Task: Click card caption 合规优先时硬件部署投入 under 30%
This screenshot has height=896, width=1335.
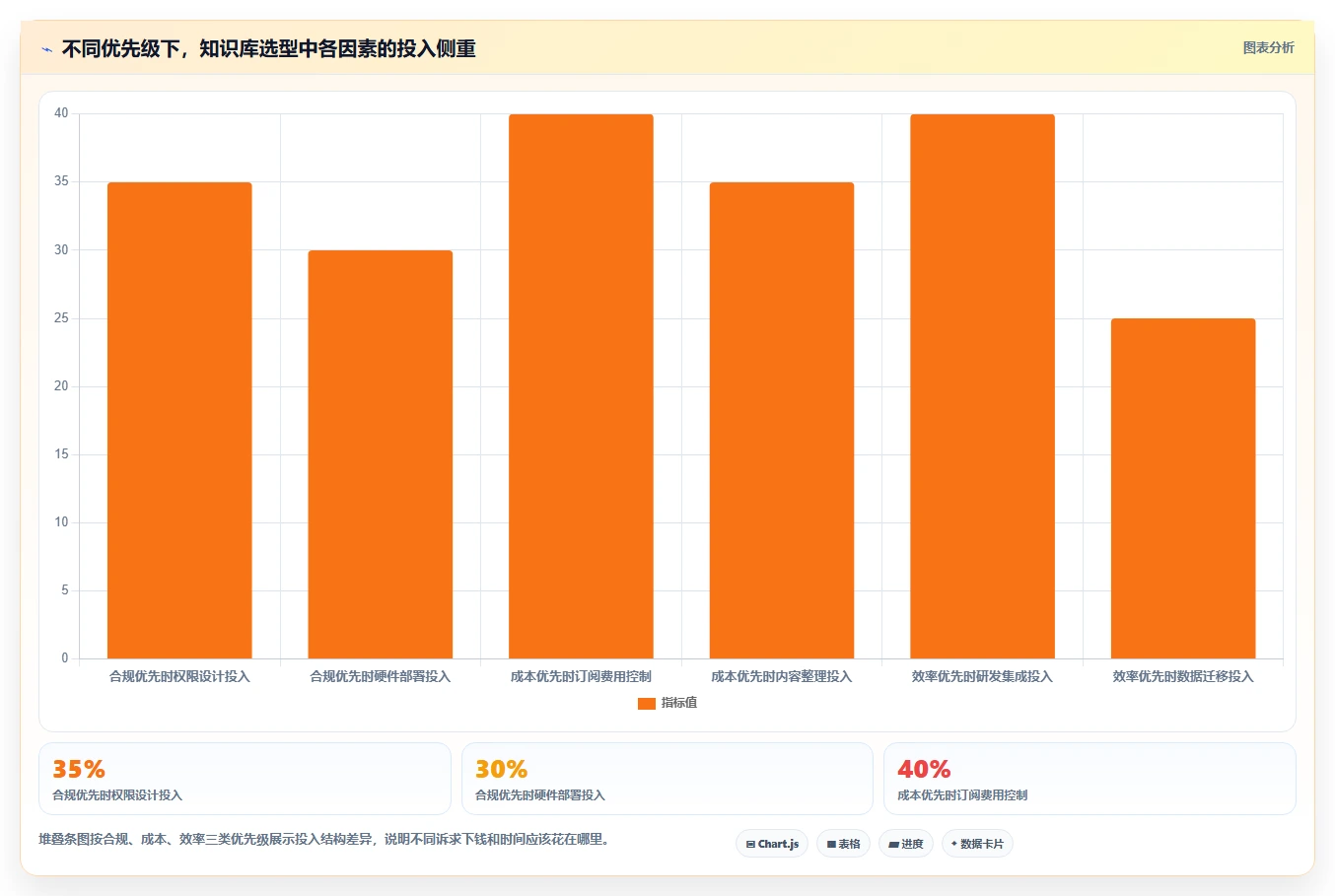Action: pyautogui.click(x=540, y=794)
